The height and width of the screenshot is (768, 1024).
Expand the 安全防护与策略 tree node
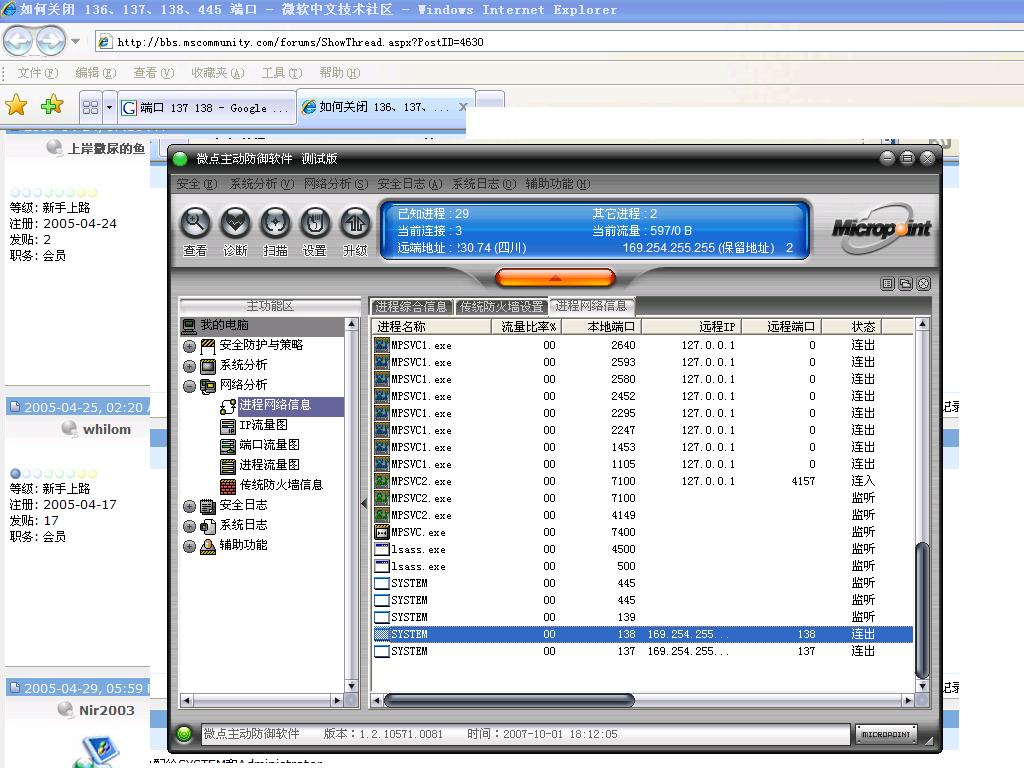point(189,346)
